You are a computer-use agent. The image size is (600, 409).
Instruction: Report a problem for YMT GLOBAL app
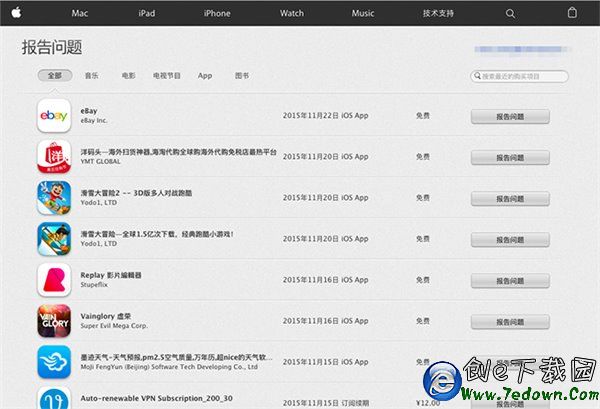(510, 157)
